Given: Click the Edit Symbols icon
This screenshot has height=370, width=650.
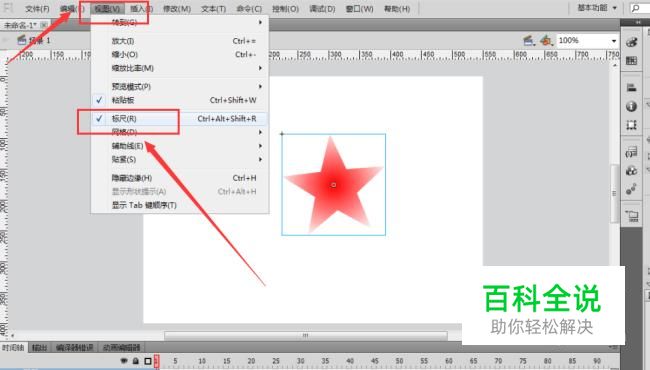Looking at the screenshot, I should pyautogui.click(x=546, y=41).
